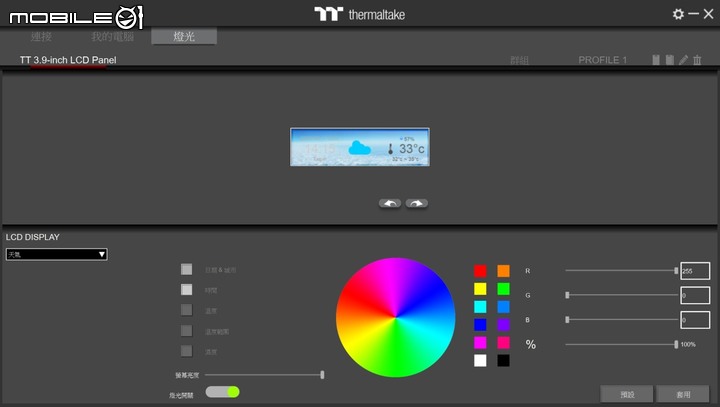Screen dimensions: 720x407
Task: Click the % brightness slider handle
Action: point(676,344)
